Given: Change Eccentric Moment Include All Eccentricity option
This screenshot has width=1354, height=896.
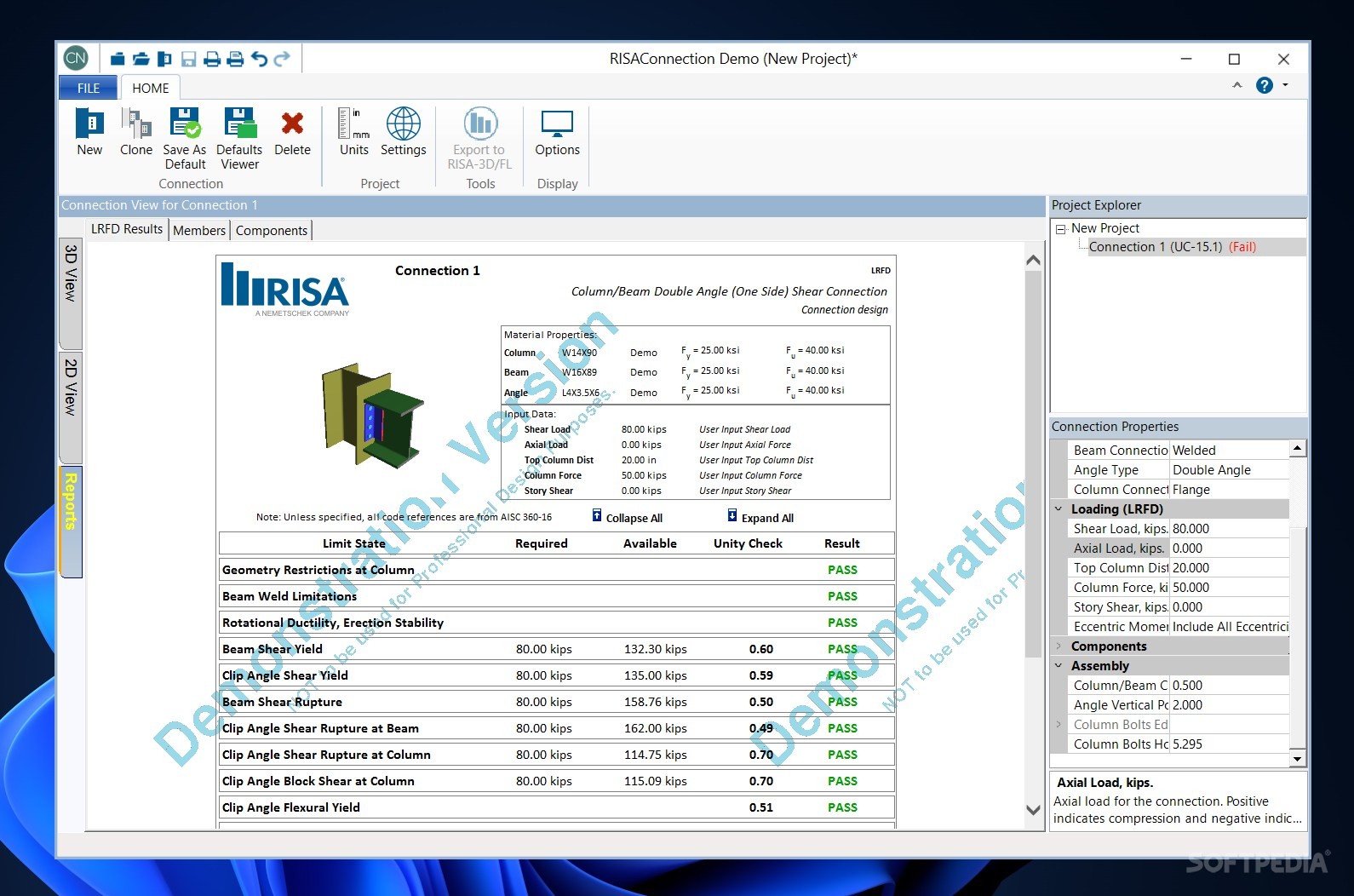Looking at the screenshot, I should 1230,627.
